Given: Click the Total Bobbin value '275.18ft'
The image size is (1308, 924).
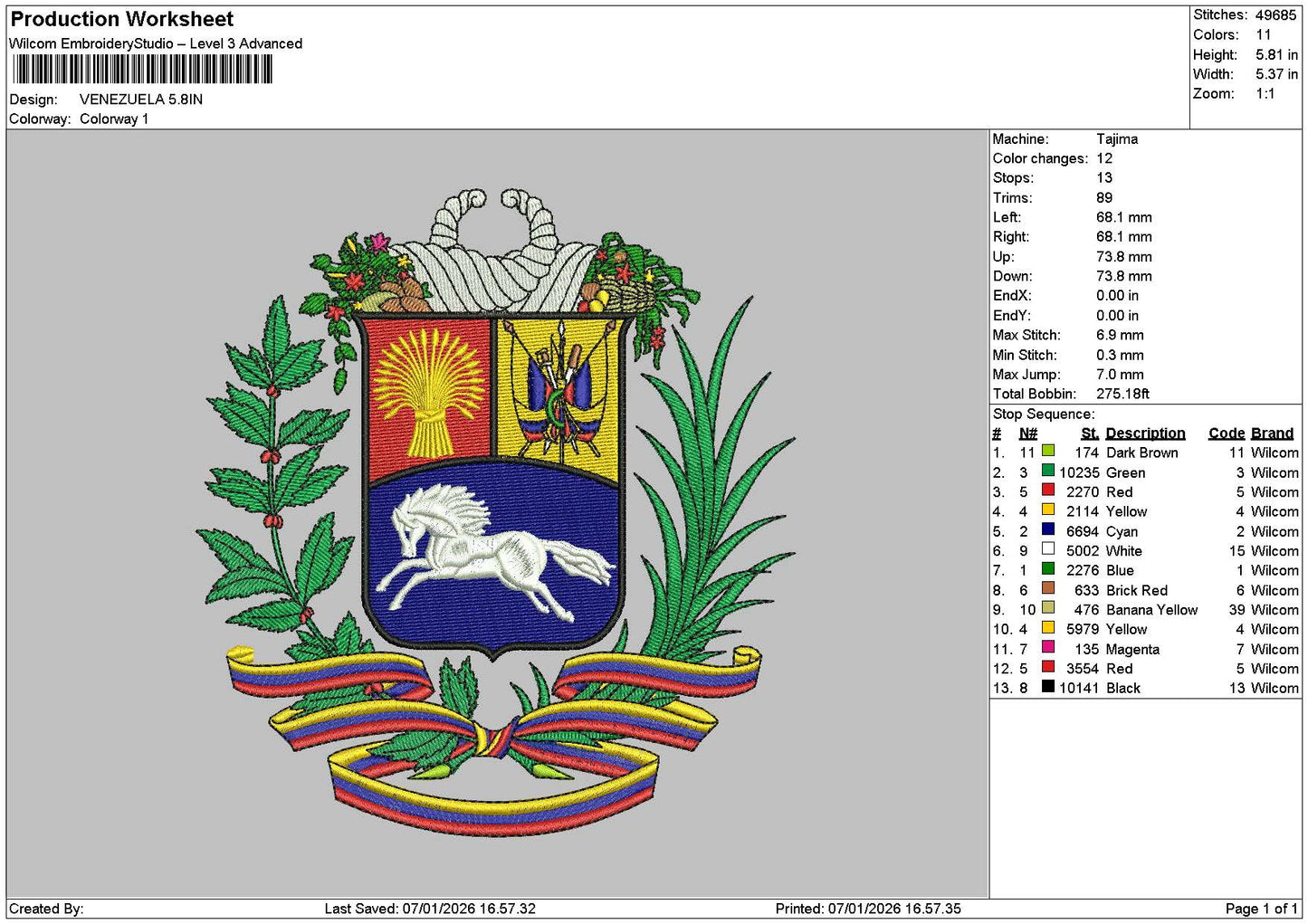Looking at the screenshot, I should (1123, 394).
